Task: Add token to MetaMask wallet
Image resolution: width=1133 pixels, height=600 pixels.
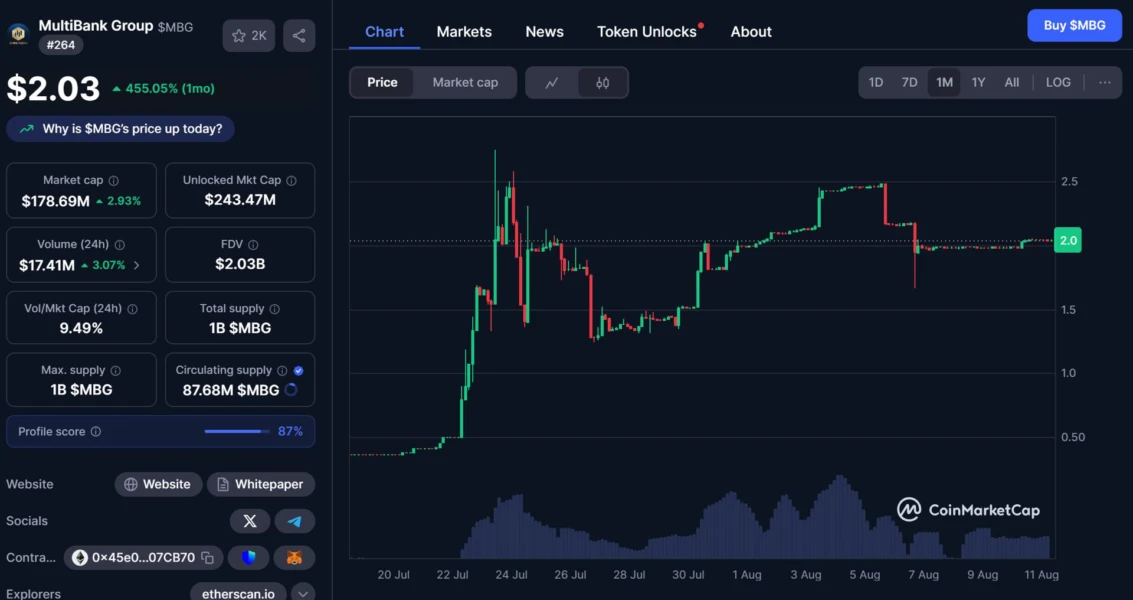Action: coord(294,557)
